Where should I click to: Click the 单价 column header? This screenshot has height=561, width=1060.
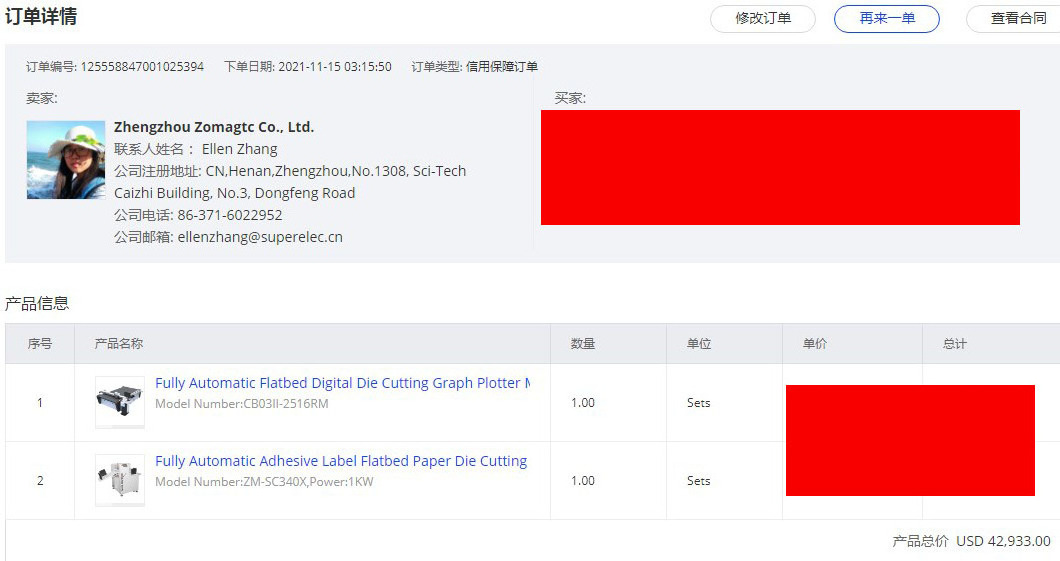click(815, 344)
